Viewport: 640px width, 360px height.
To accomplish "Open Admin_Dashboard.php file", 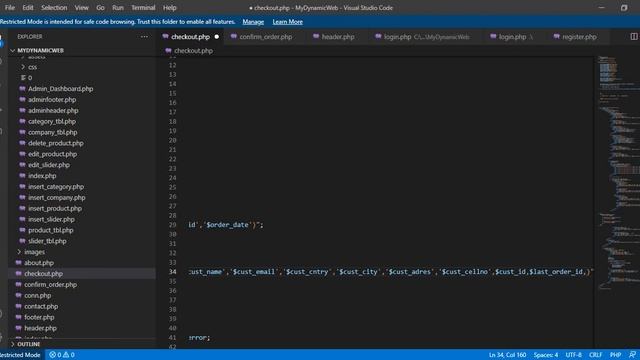I will click(60, 89).
